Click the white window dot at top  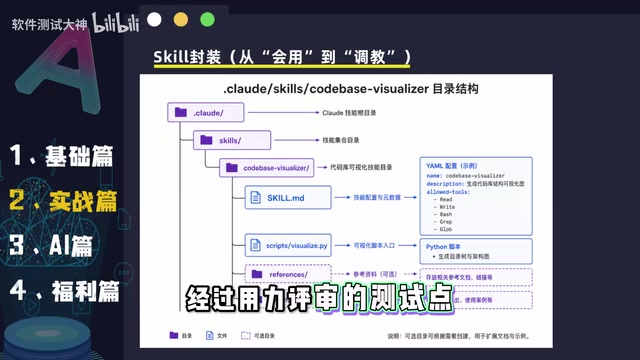pyautogui.click(x=154, y=20)
